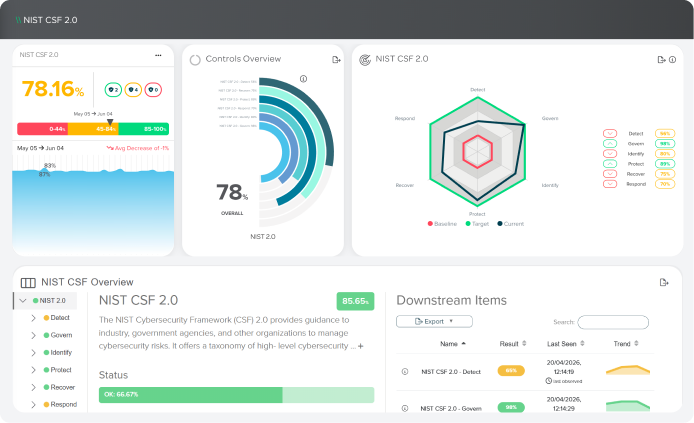Click the Govern 98% result badge

click(x=511, y=408)
